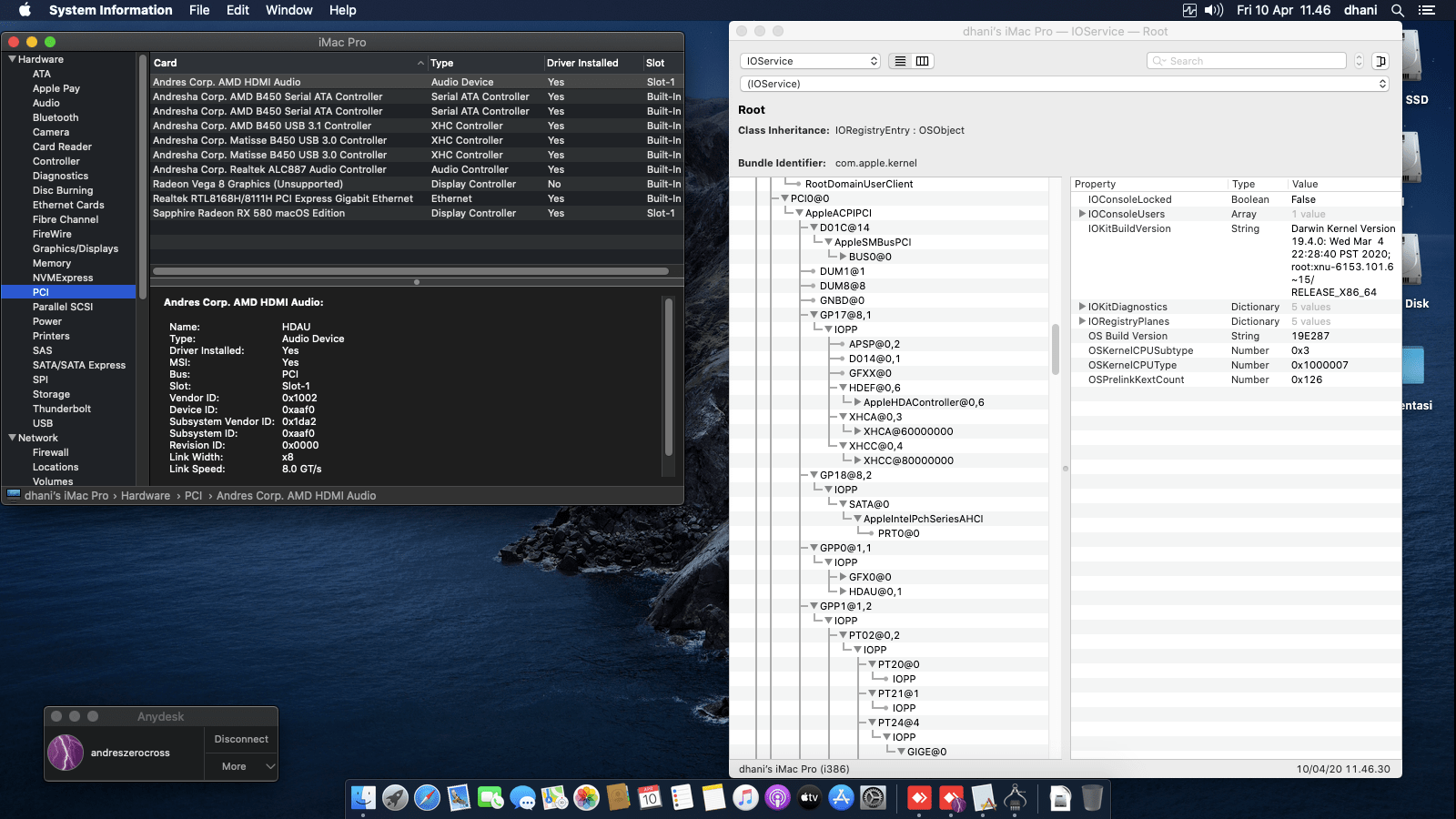Expand the BUS0@0 tree node

[x=843, y=257]
